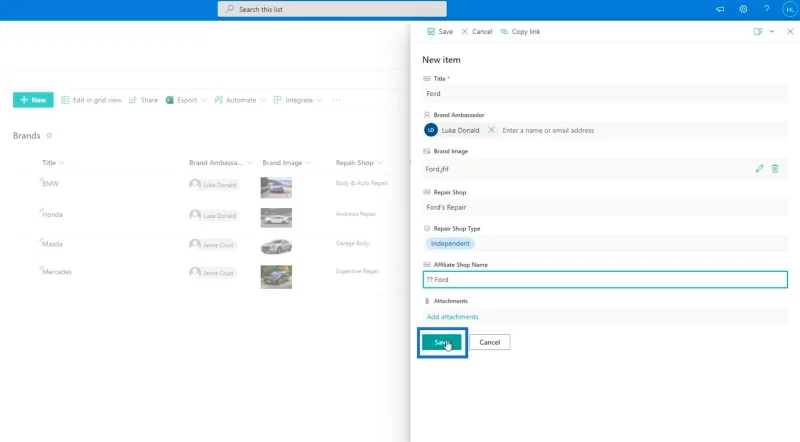Remove Luke Donald from Brand Ambassador
This screenshot has width=800, height=442.
(491, 130)
